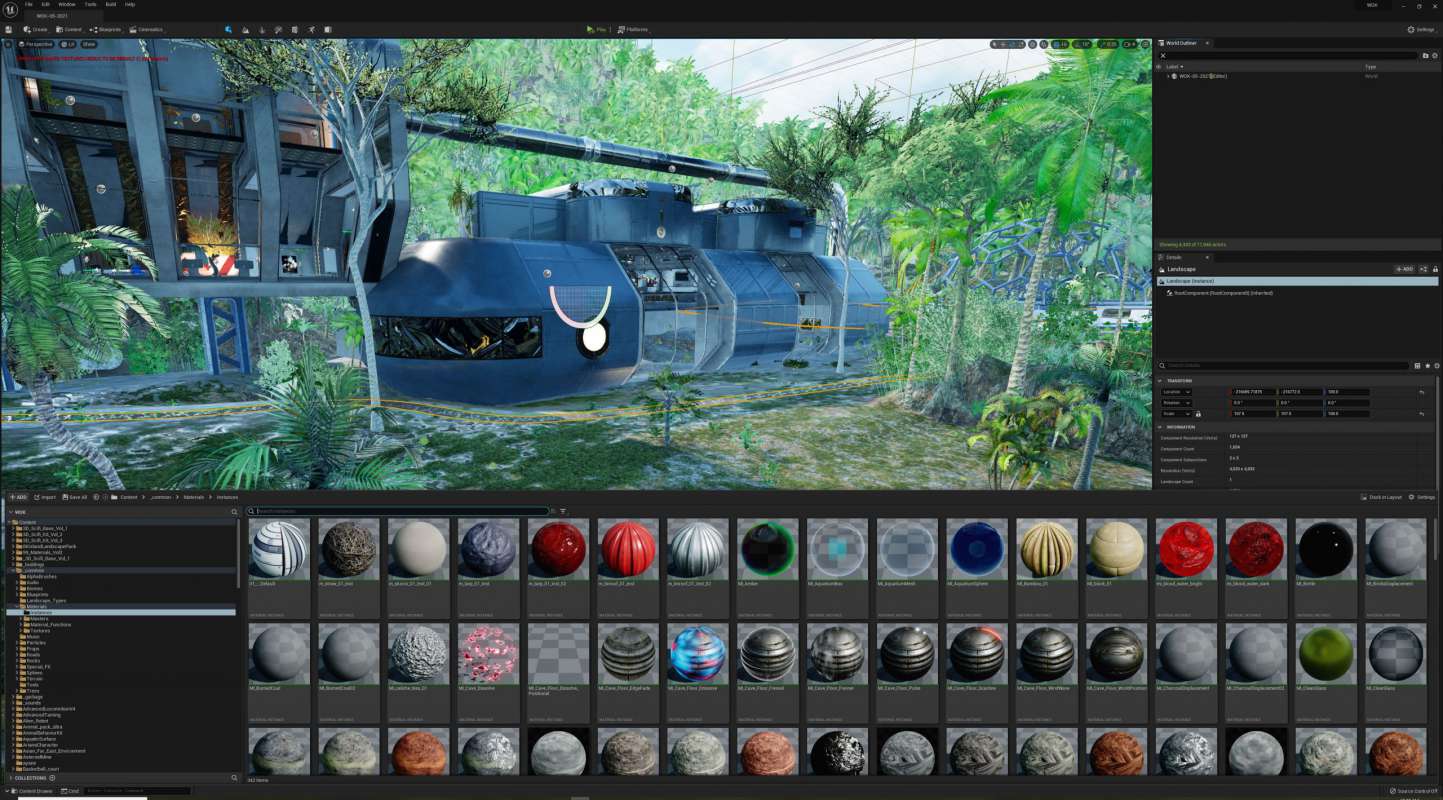The height and width of the screenshot is (800, 1443).
Task: Switch to Animation mode icon
Action: [311, 30]
